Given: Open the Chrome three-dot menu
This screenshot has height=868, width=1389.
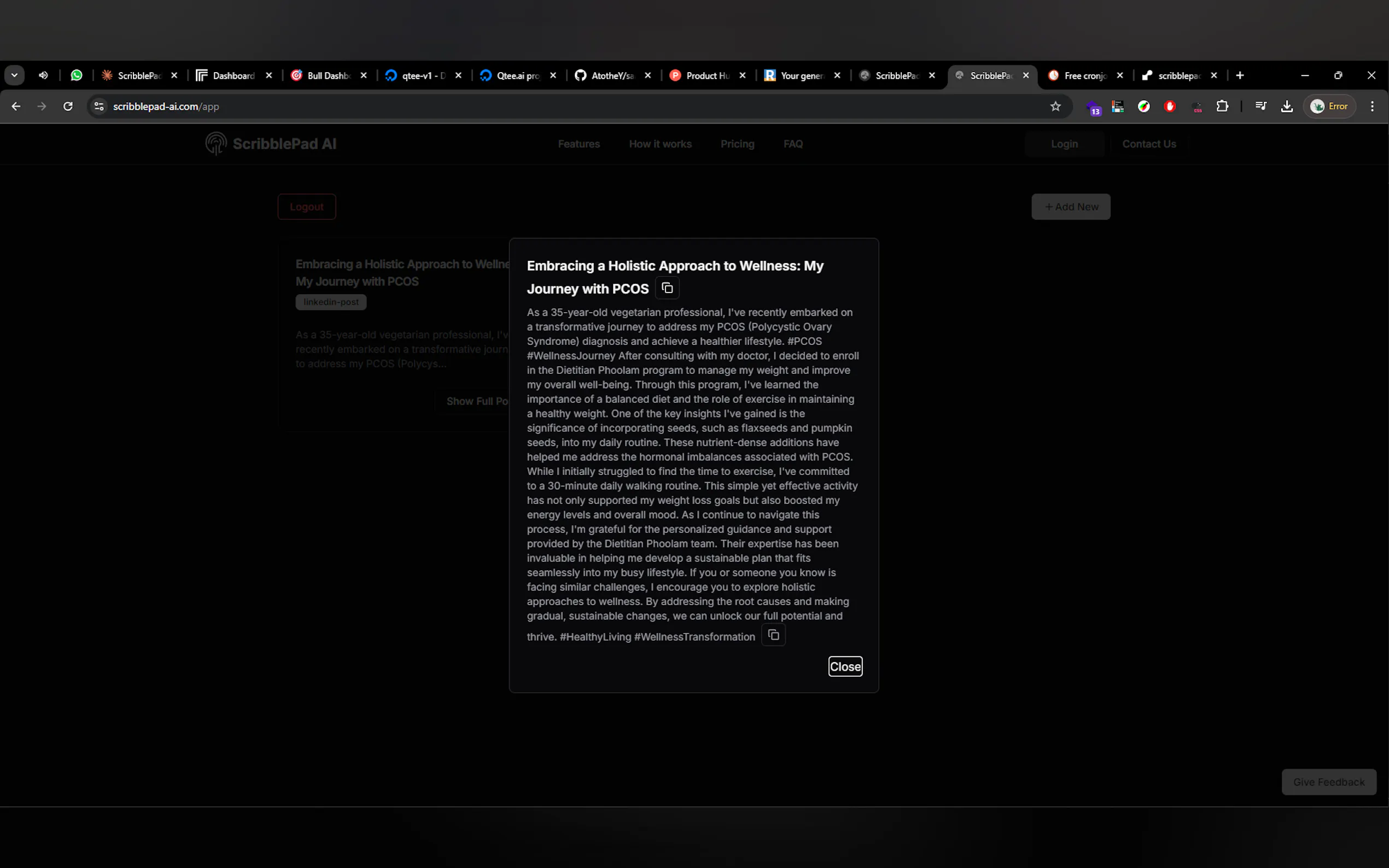Looking at the screenshot, I should point(1372,106).
